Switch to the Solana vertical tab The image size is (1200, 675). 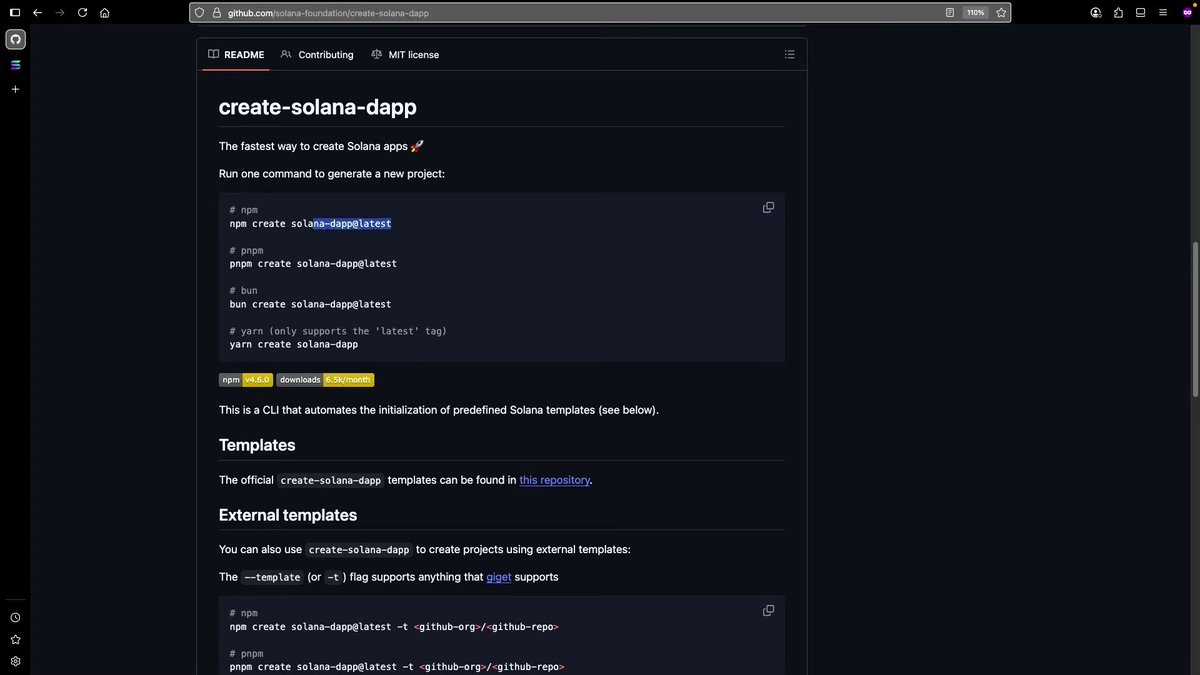click(15, 64)
